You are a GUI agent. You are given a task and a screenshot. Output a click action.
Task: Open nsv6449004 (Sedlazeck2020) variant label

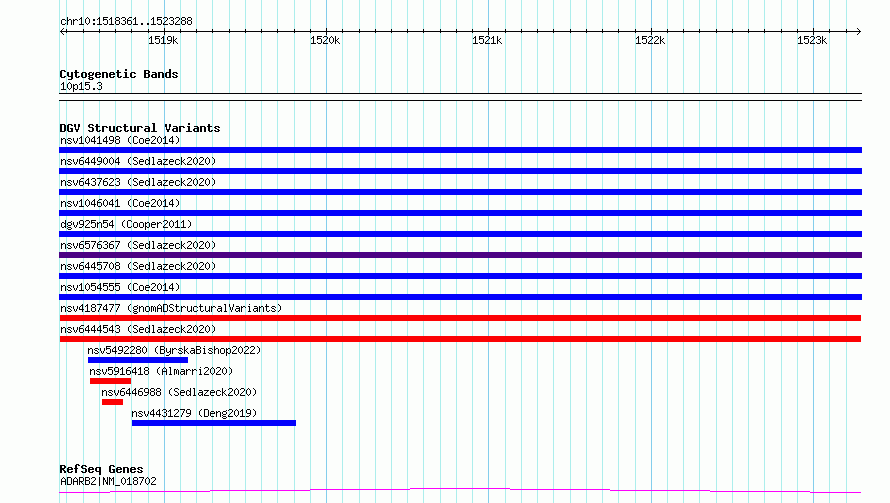coord(138,161)
